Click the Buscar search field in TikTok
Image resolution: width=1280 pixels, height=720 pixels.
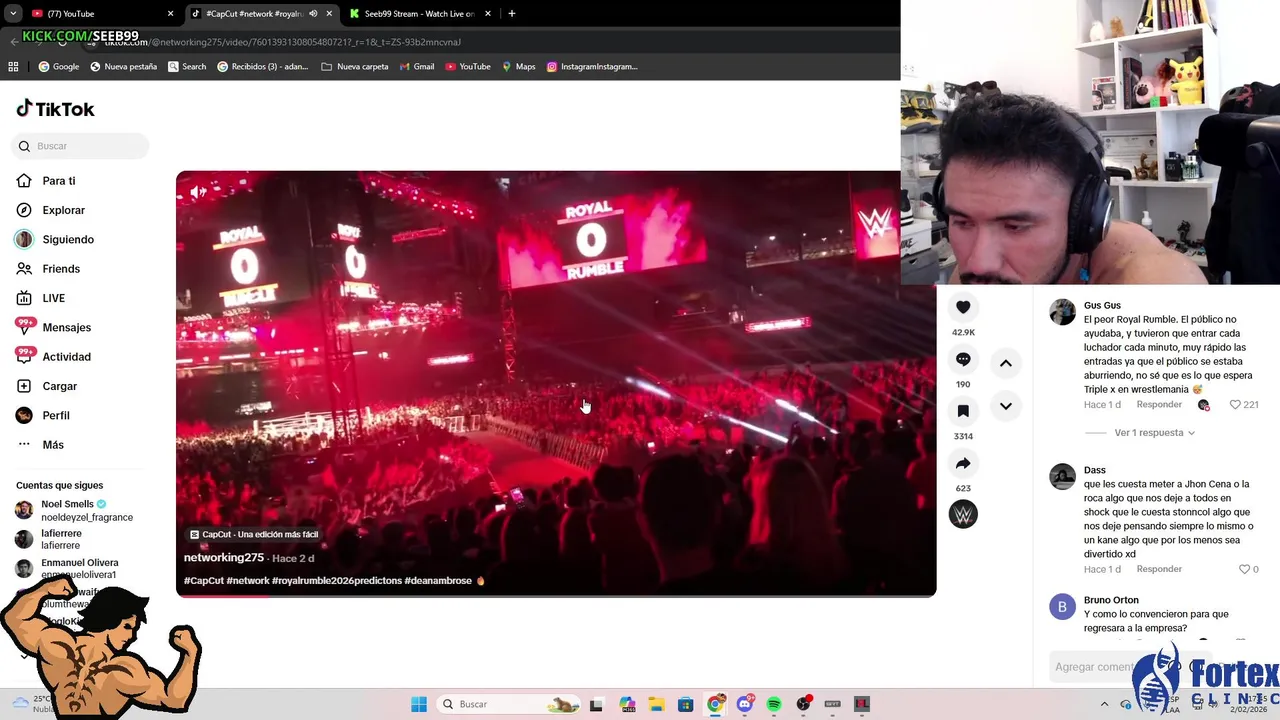[81, 146]
